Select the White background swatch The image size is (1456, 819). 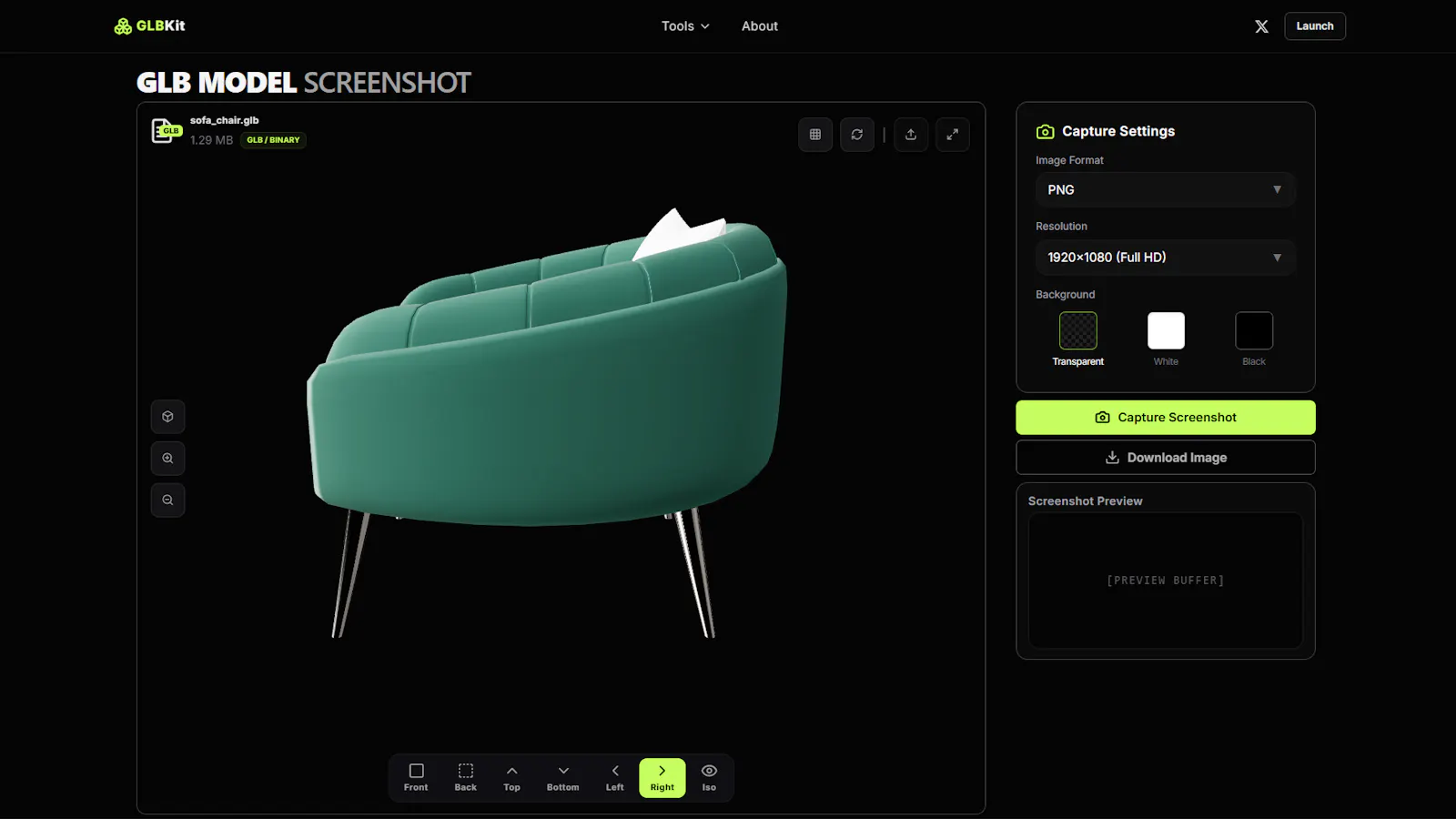[x=1166, y=330]
